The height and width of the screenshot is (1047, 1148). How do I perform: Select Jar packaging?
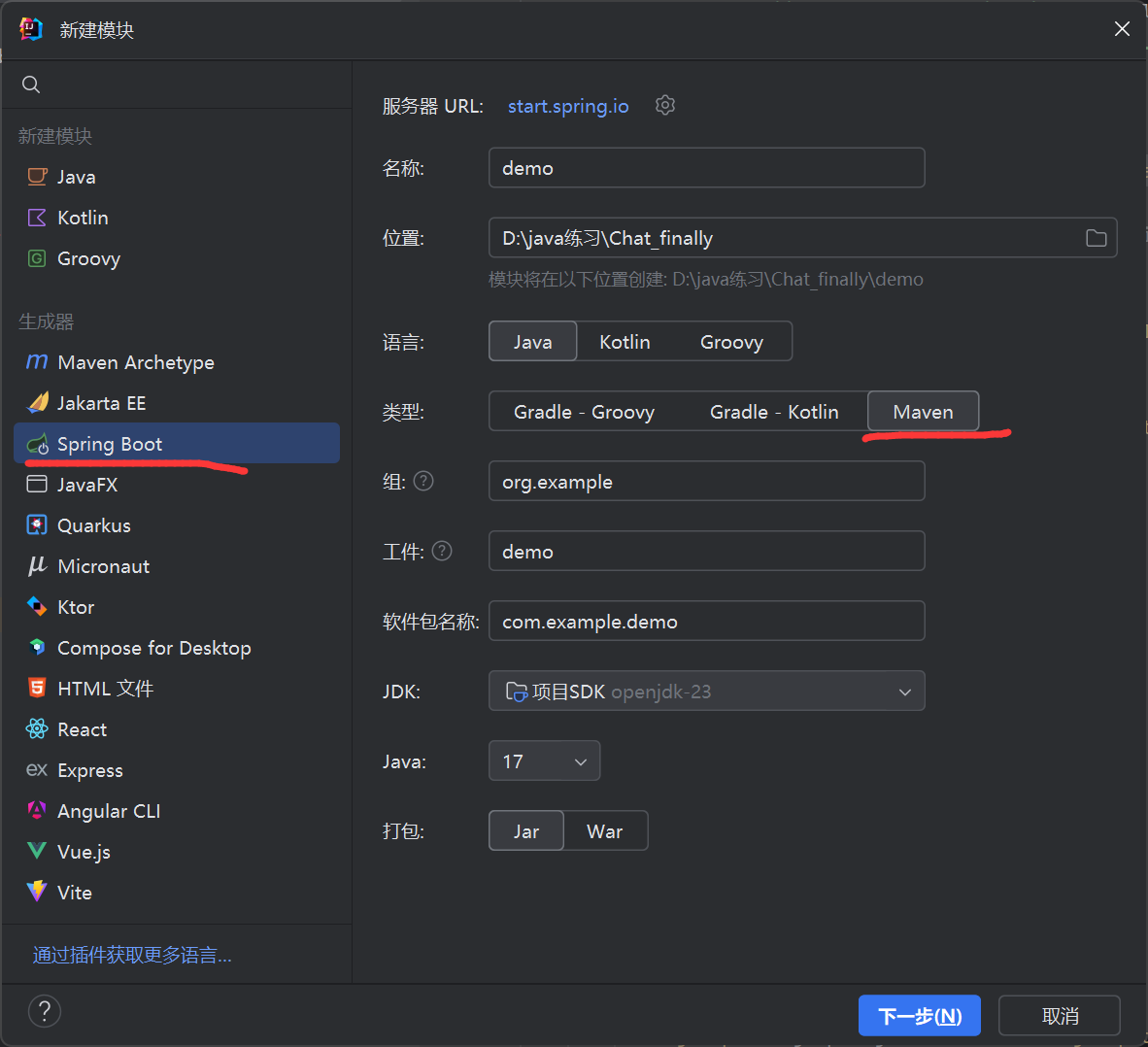[526, 831]
